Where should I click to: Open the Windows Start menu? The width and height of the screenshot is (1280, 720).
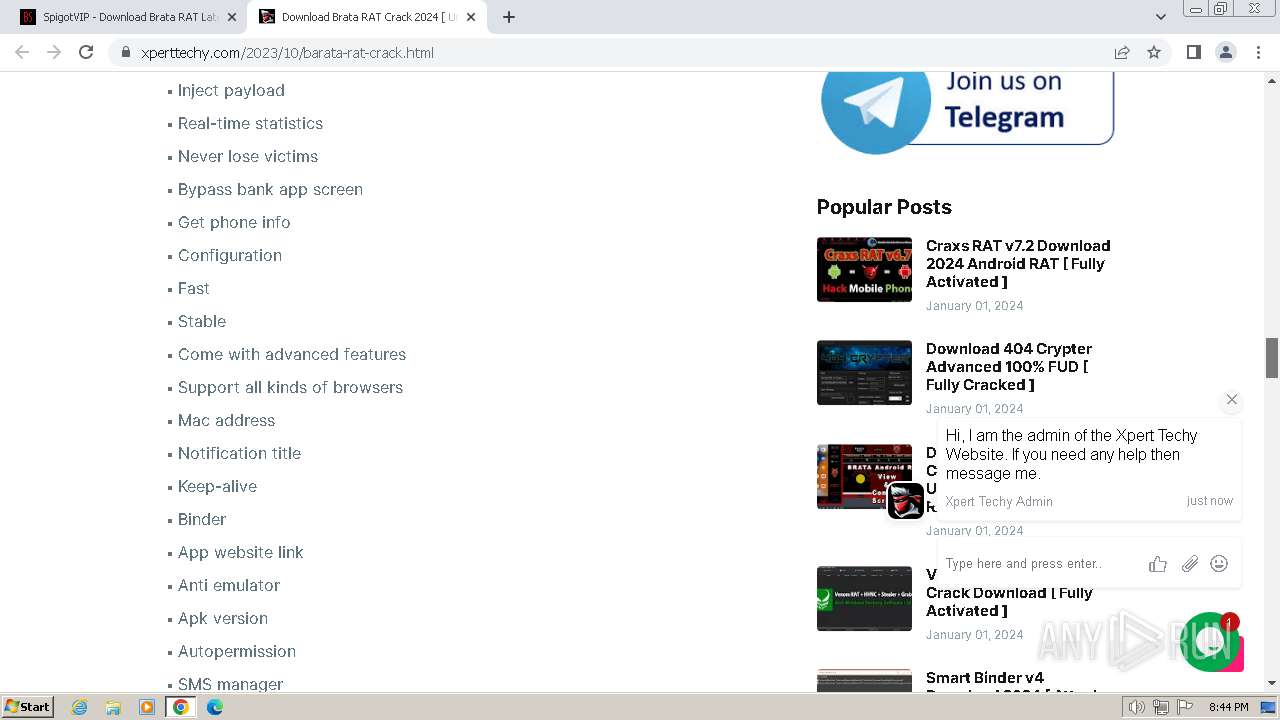(28, 706)
